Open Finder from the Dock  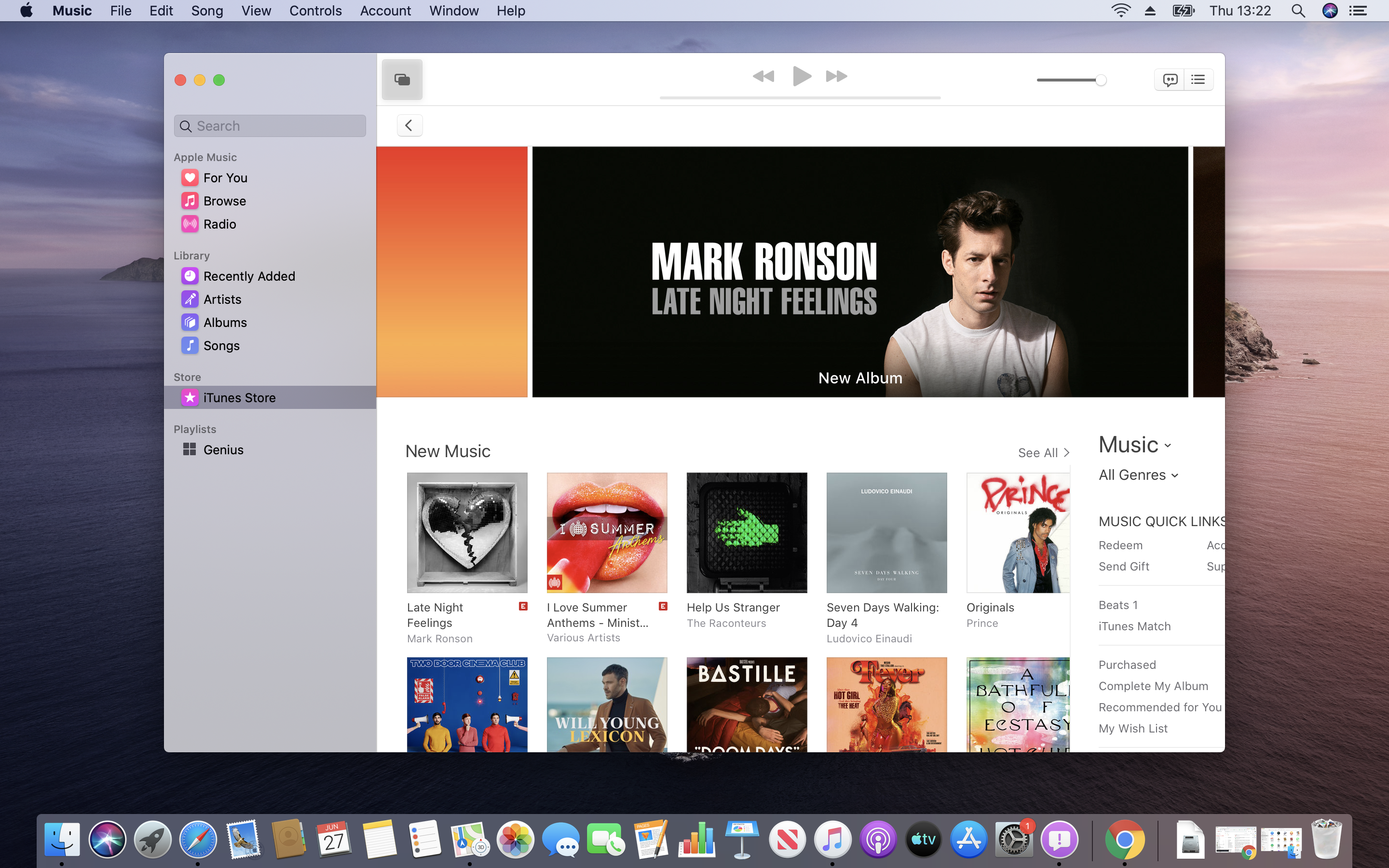pyautogui.click(x=62, y=840)
